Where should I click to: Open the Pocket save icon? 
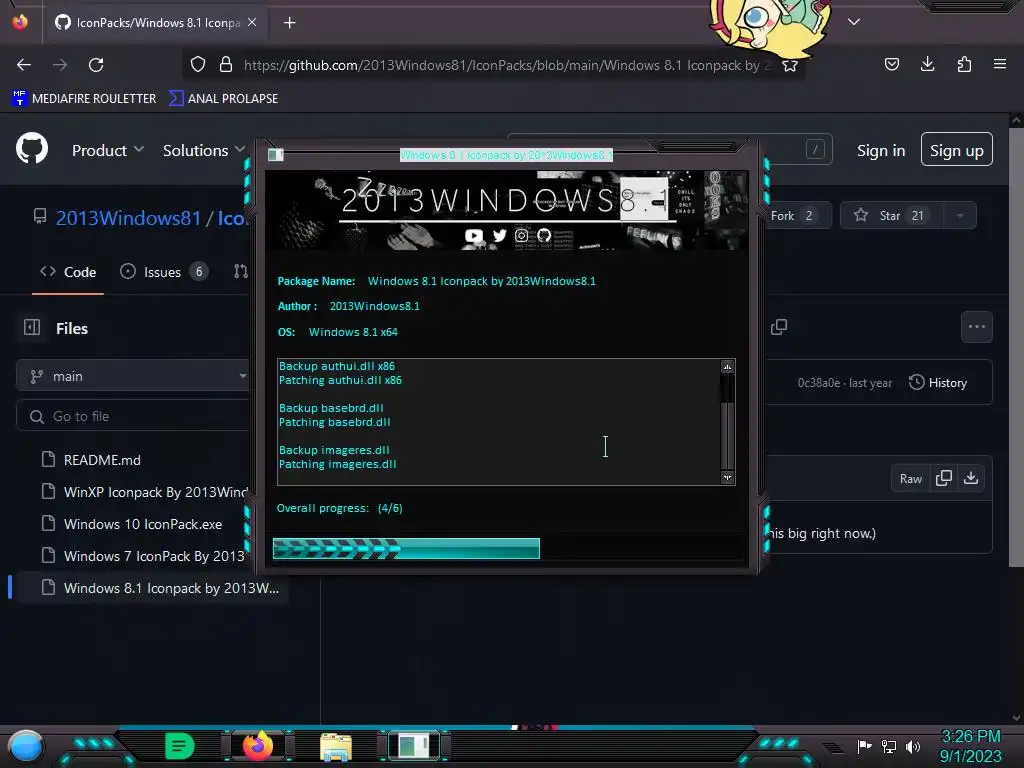click(892, 64)
